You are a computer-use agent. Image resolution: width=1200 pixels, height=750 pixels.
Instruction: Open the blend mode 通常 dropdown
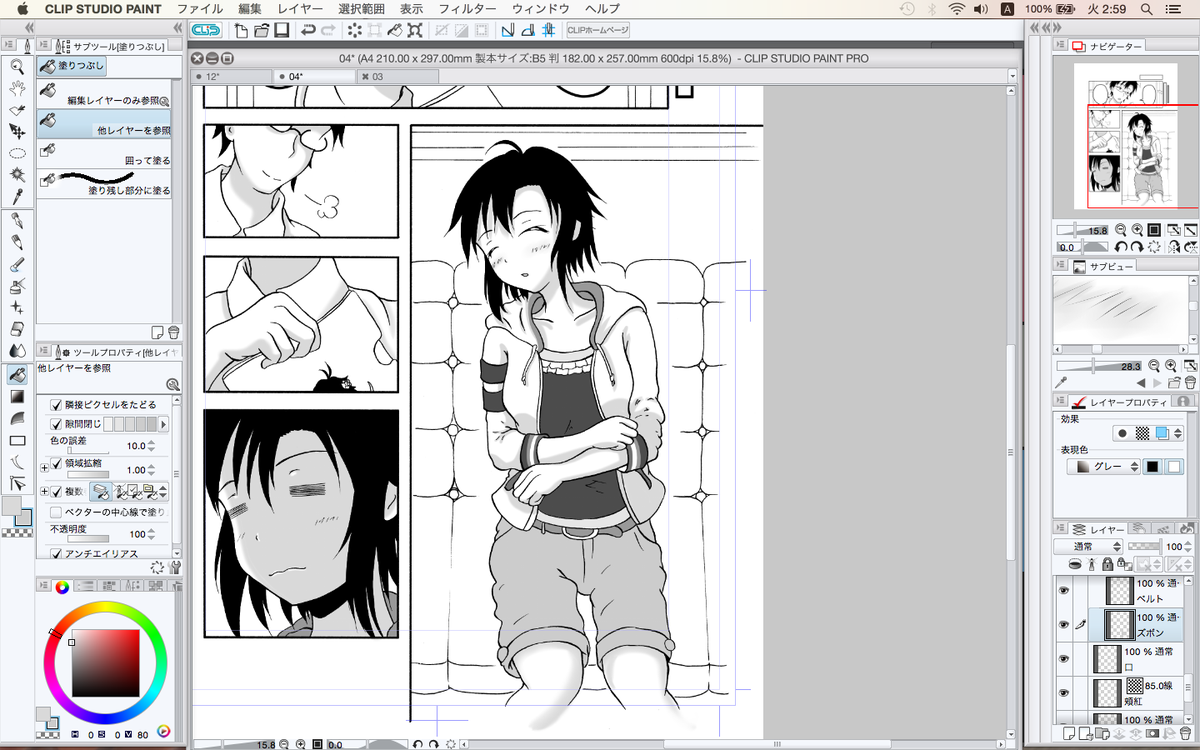(x=1089, y=547)
